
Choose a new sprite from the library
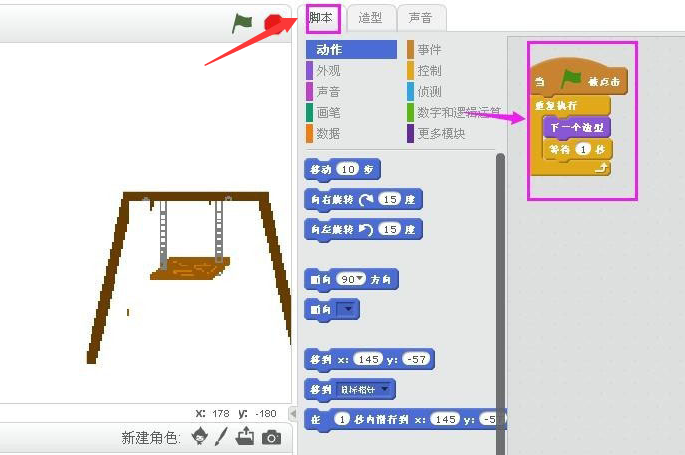pos(201,437)
